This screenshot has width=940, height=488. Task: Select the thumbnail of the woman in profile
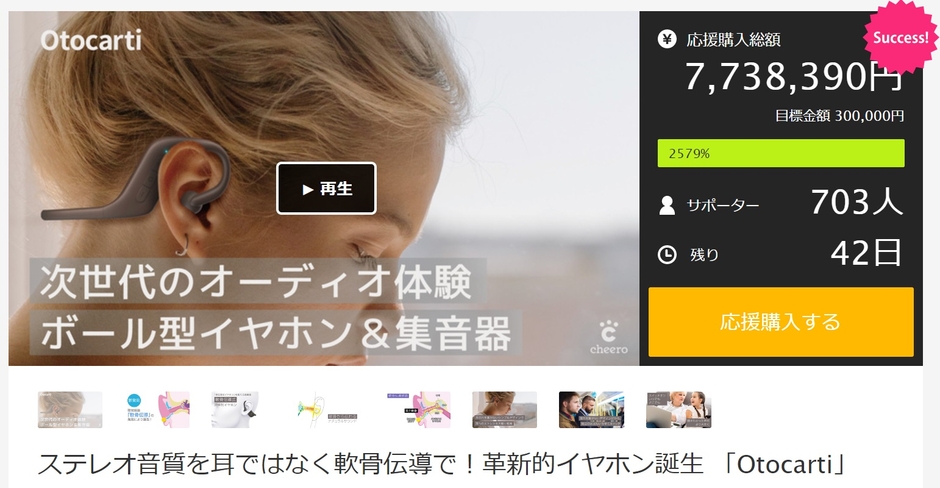tap(505, 409)
